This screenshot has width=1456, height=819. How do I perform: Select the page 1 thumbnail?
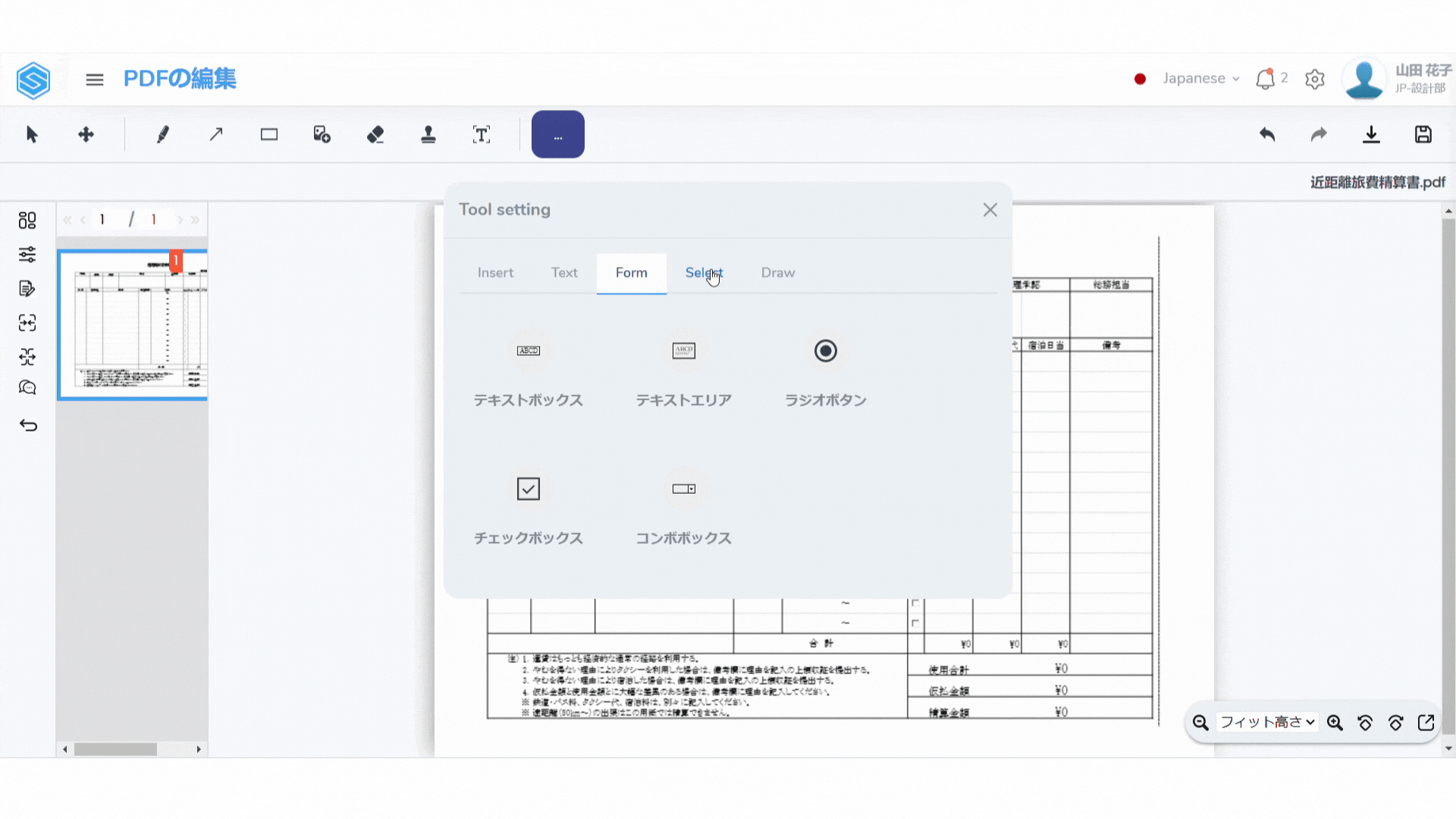click(133, 325)
